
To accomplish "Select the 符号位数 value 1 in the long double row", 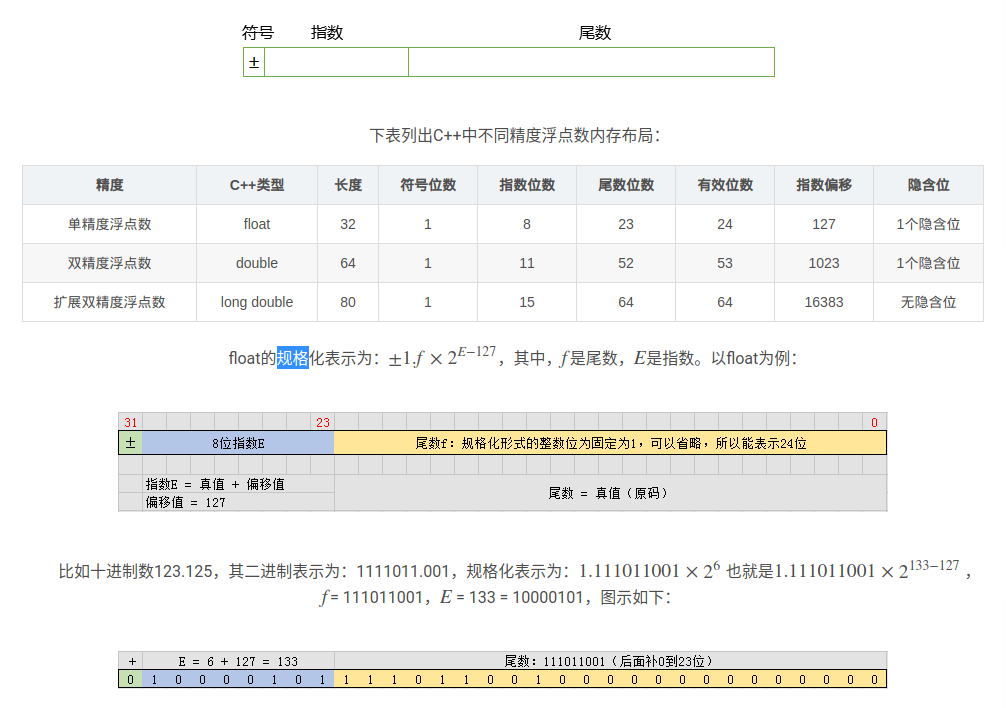I will 428,302.
